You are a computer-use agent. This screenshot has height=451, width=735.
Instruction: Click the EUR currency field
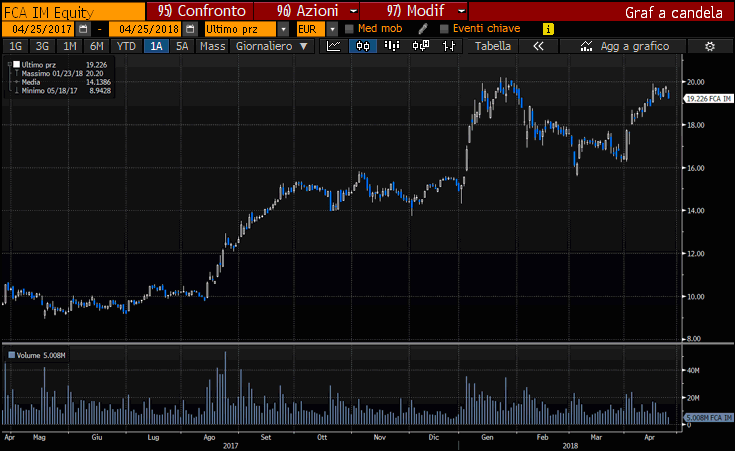pyautogui.click(x=310, y=29)
